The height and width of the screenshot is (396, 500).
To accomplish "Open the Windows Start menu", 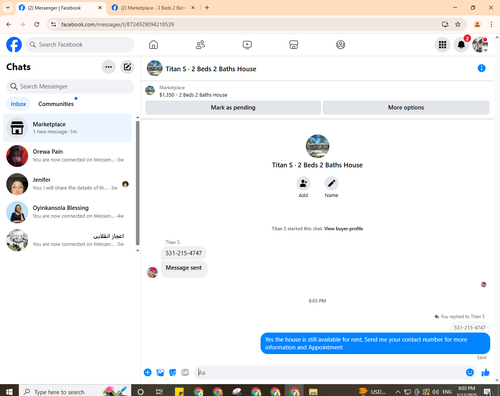I will 9,391.
